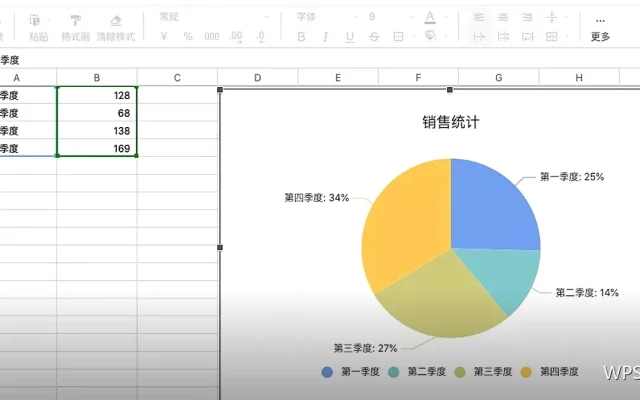Select cell containing 68

coord(97,113)
